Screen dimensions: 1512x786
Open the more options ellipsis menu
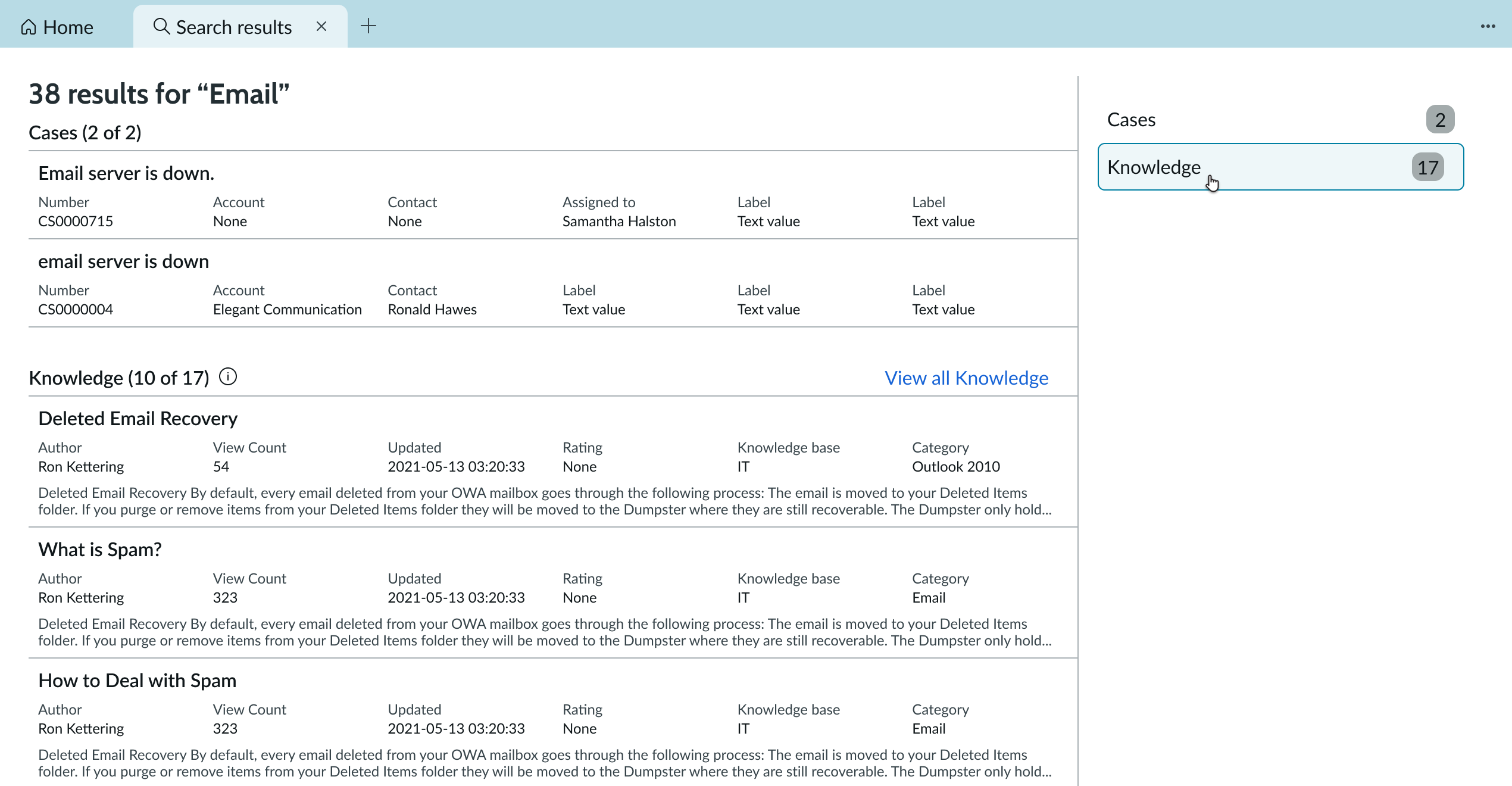pos(1488,26)
